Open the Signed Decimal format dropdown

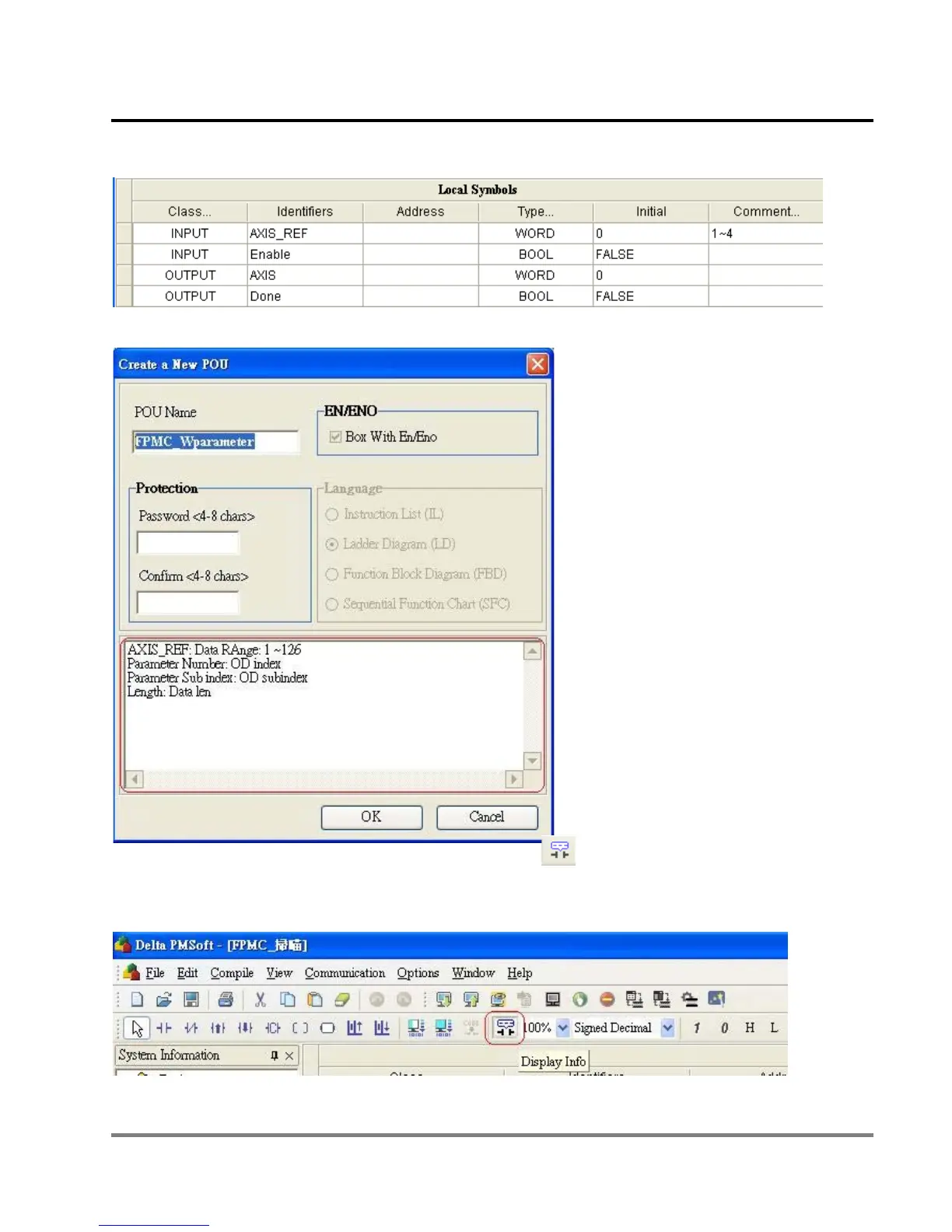click(x=667, y=1028)
